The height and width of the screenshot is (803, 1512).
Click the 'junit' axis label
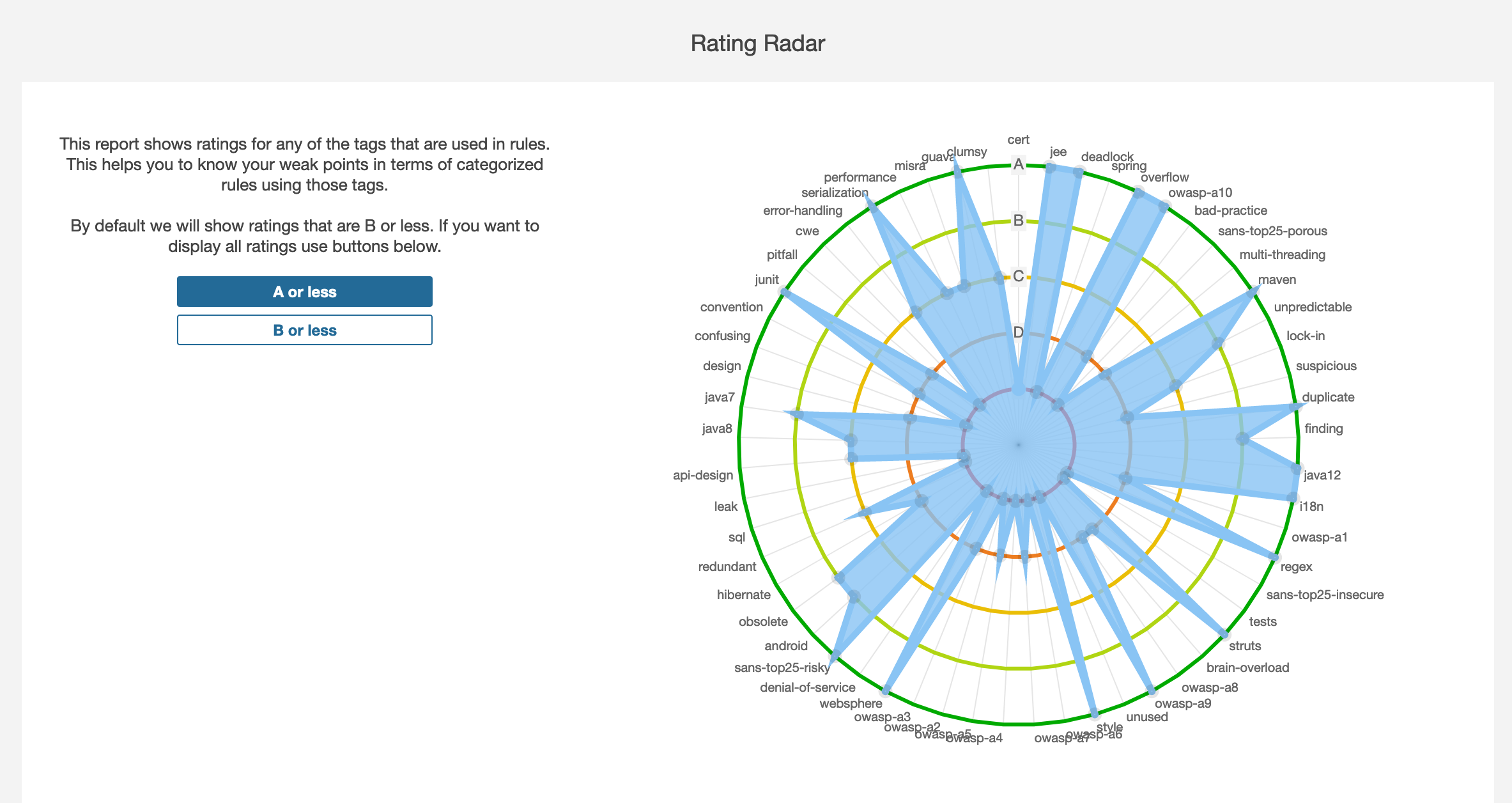tap(767, 279)
